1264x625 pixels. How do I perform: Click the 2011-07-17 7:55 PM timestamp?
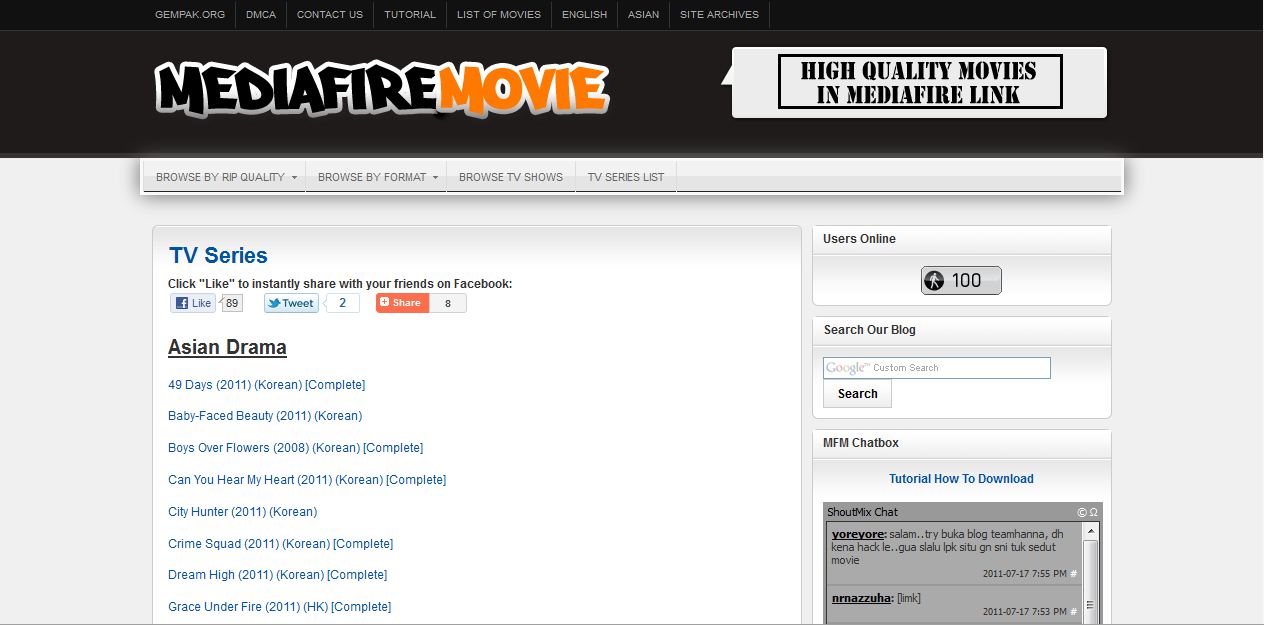pyautogui.click(x=1025, y=574)
